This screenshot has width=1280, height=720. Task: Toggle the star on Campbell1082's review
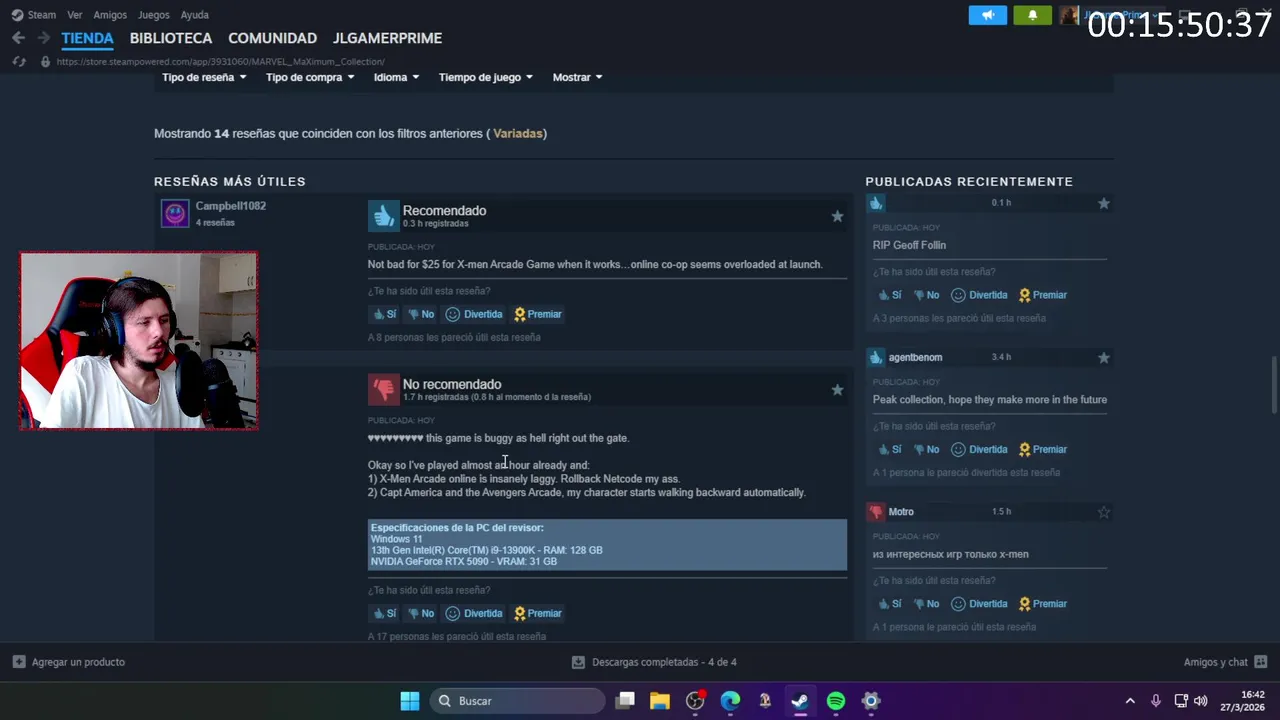click(x=837, y=216)
